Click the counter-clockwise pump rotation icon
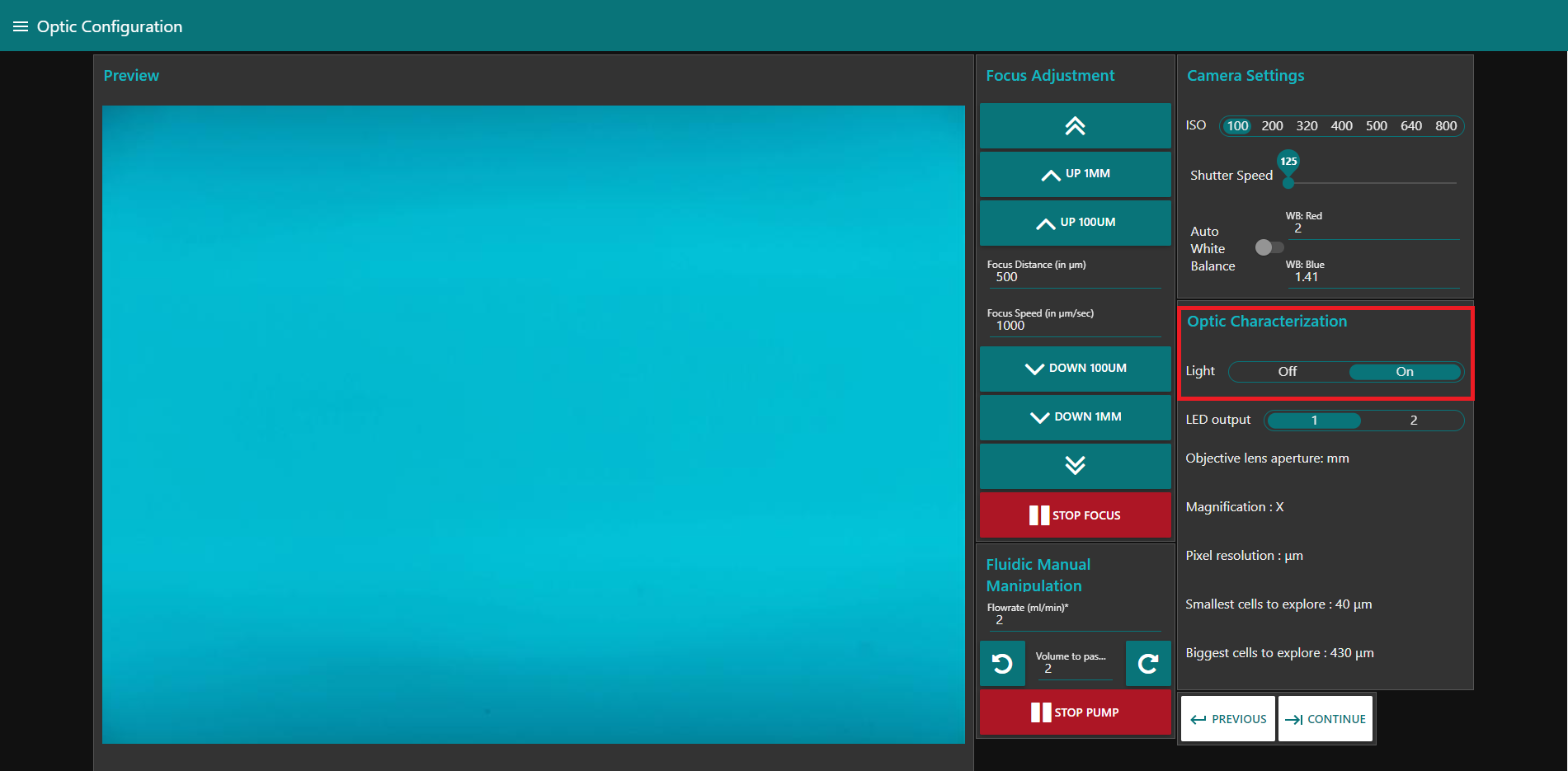 (1002, 664)
